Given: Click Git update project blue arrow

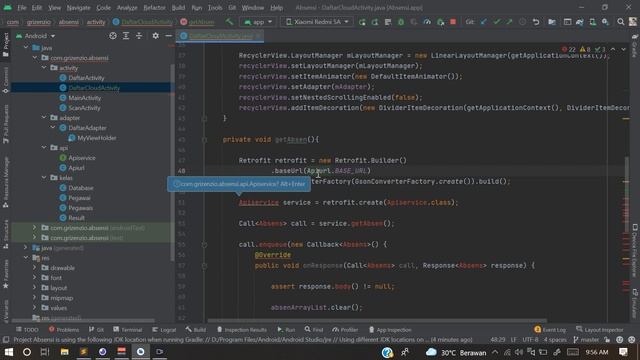Looking at the screenshot, I should pos(484,22).
